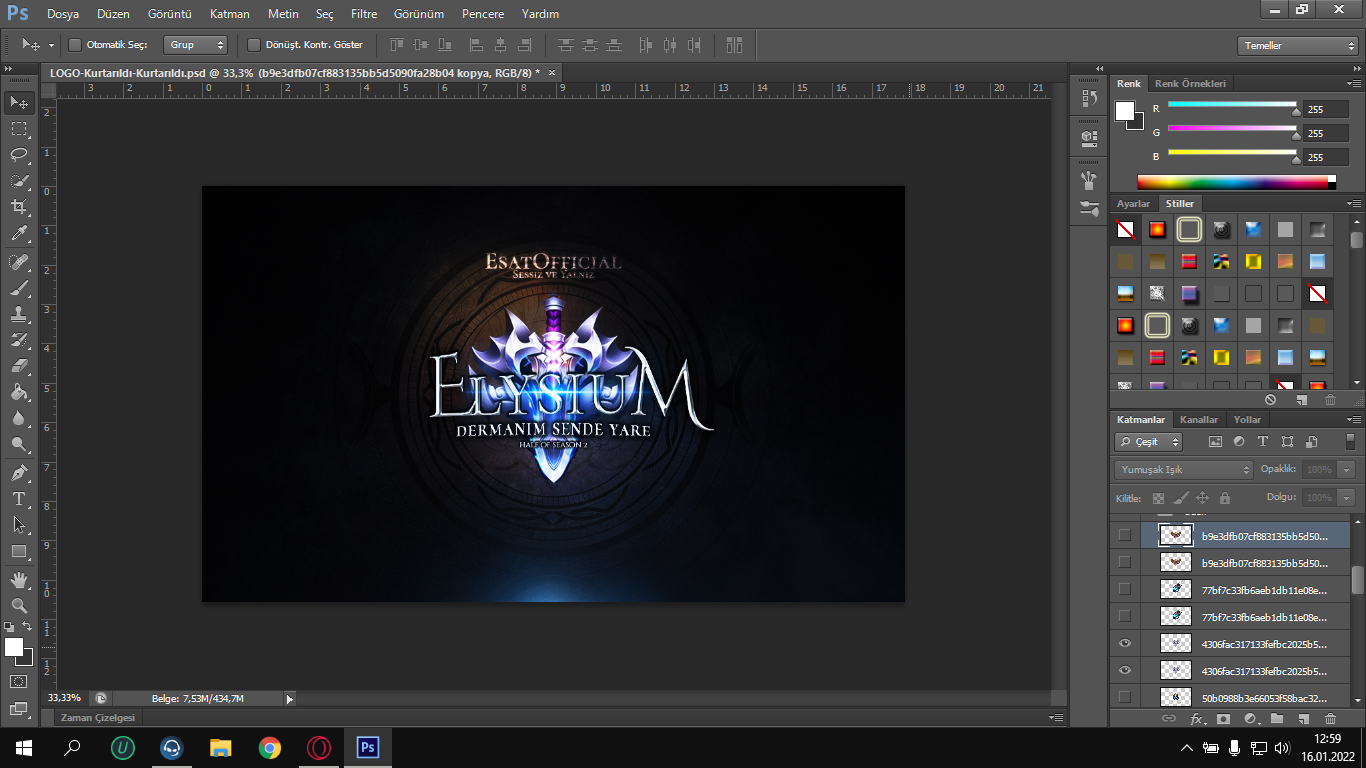1366x768 pixels.
Task: Enable Dönüşt. Kontr. Göster checkbox
Action: coord(254,45)
